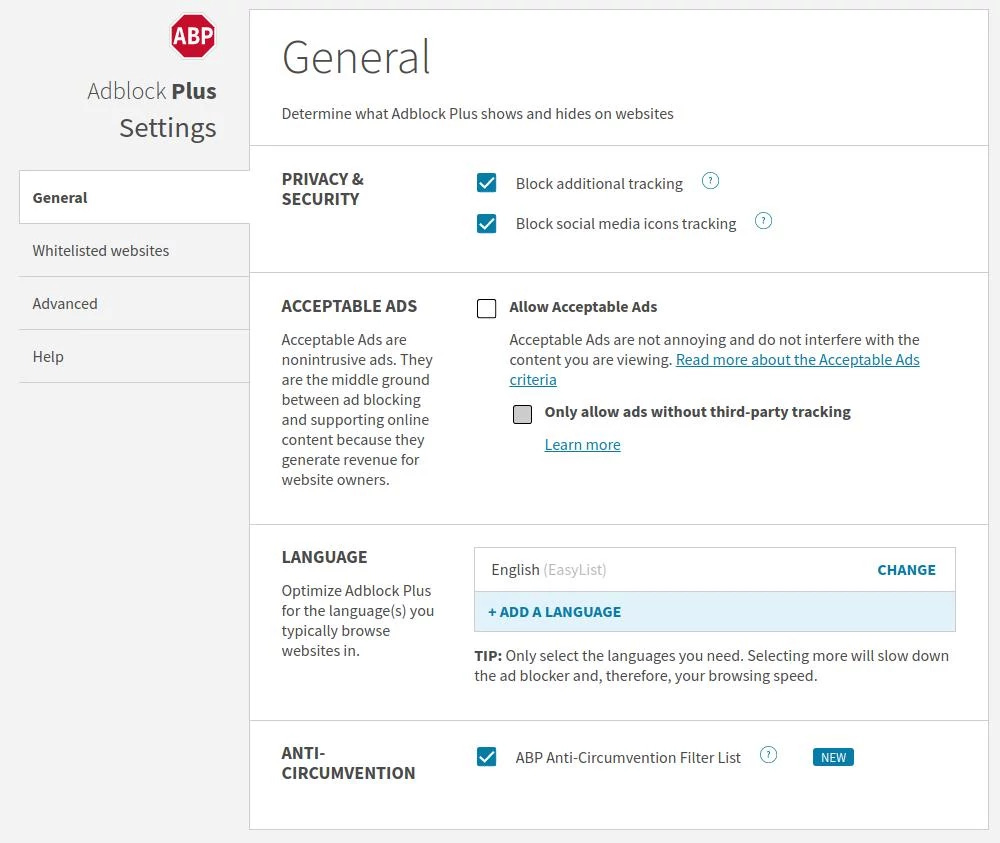The height and width of the screenshot is (843, 1000).
Task: Open help tooltip for ABP Anti-Circumvention Filter List
Action: pos(768,755)
